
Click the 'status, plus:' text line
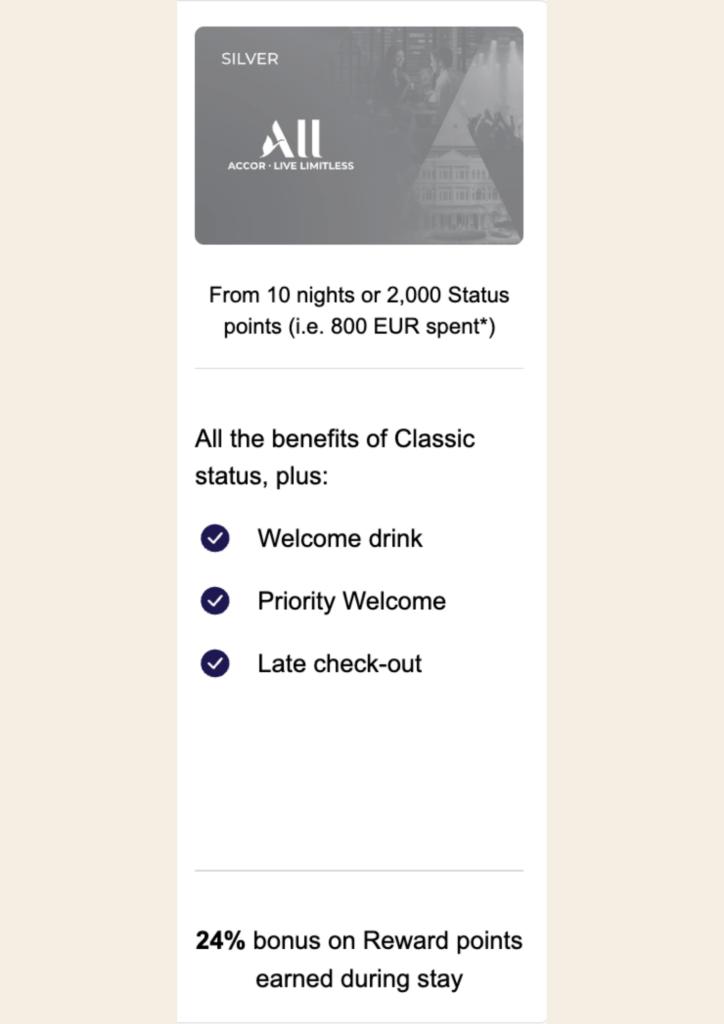click(261, 475)
